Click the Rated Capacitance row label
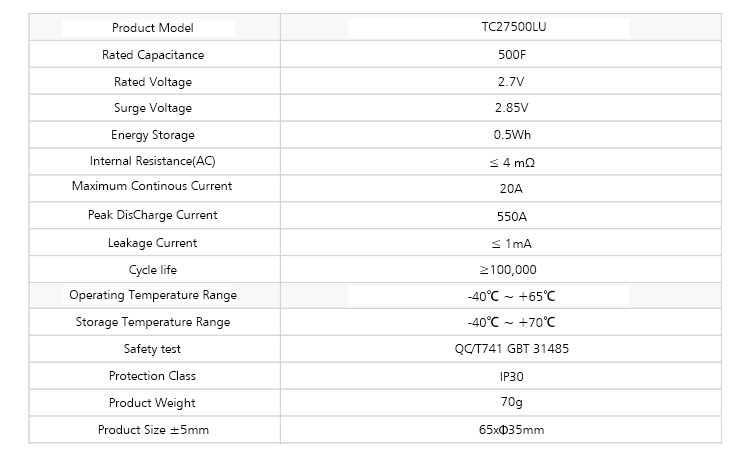Screen dimensions: 750x460 152,55
